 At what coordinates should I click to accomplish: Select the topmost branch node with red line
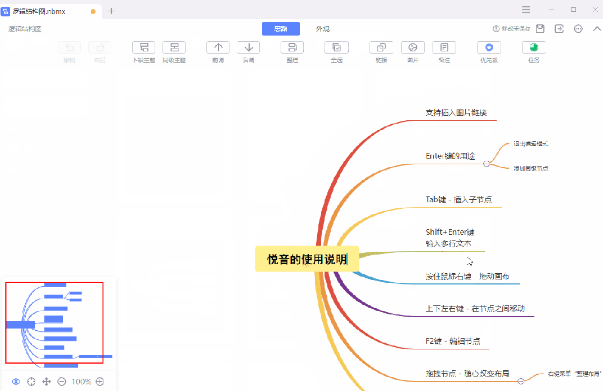pyautogui.click(x=456, y=113)
